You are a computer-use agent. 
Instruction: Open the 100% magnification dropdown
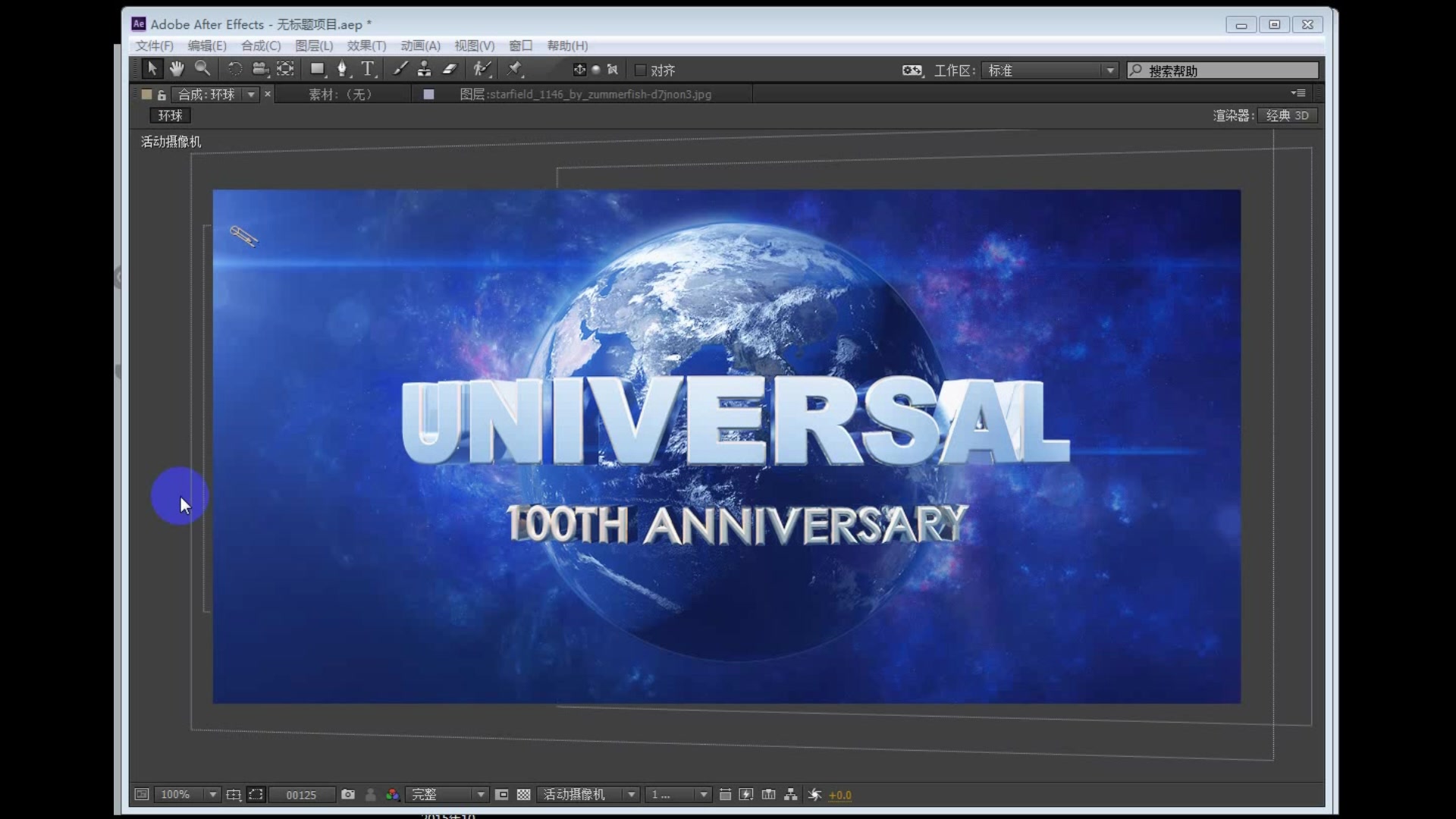(x=187, y=794)
